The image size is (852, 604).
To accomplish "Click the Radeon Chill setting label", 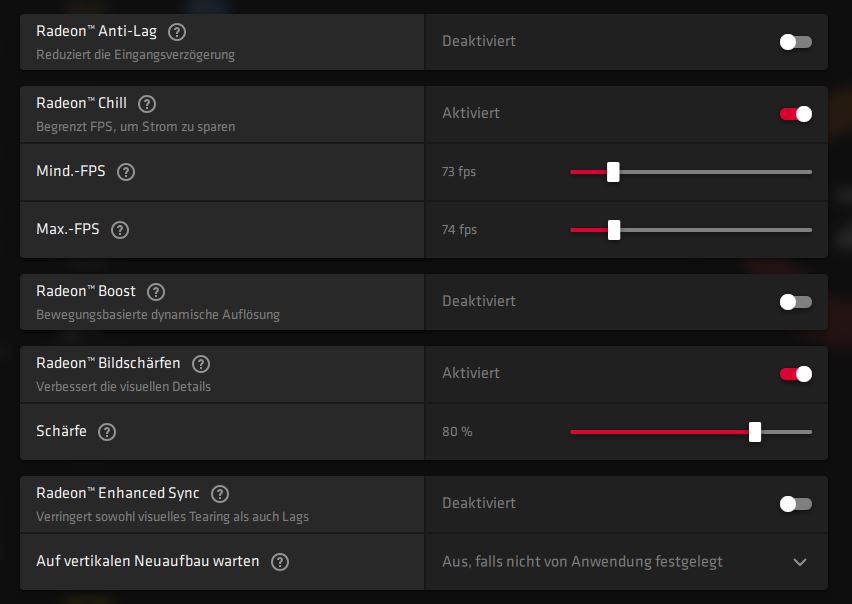I will tap(84, 103).
